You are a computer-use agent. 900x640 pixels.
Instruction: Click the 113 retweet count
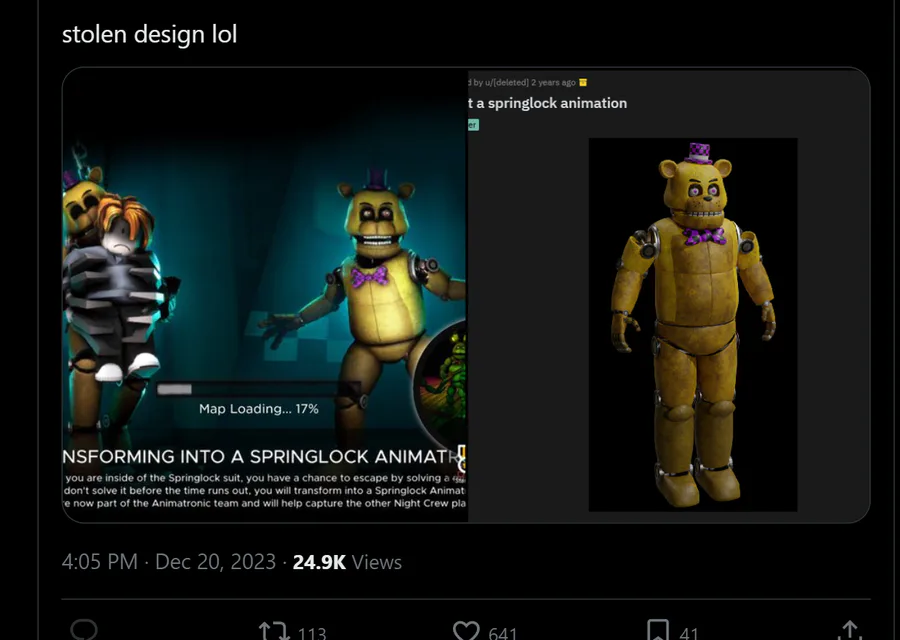[312, 633]
